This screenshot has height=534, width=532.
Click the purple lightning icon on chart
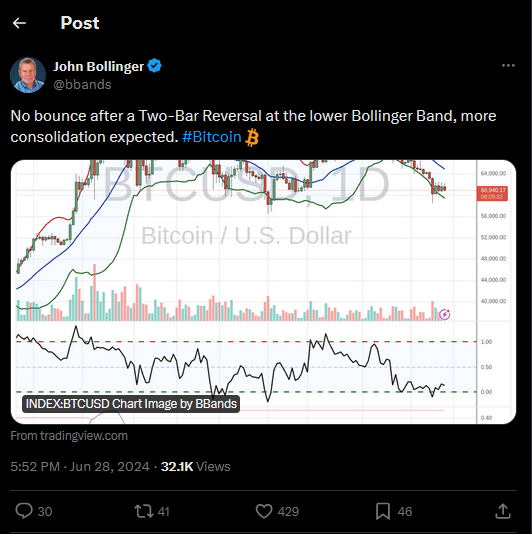pyautogui.click(x=444, y=314)
